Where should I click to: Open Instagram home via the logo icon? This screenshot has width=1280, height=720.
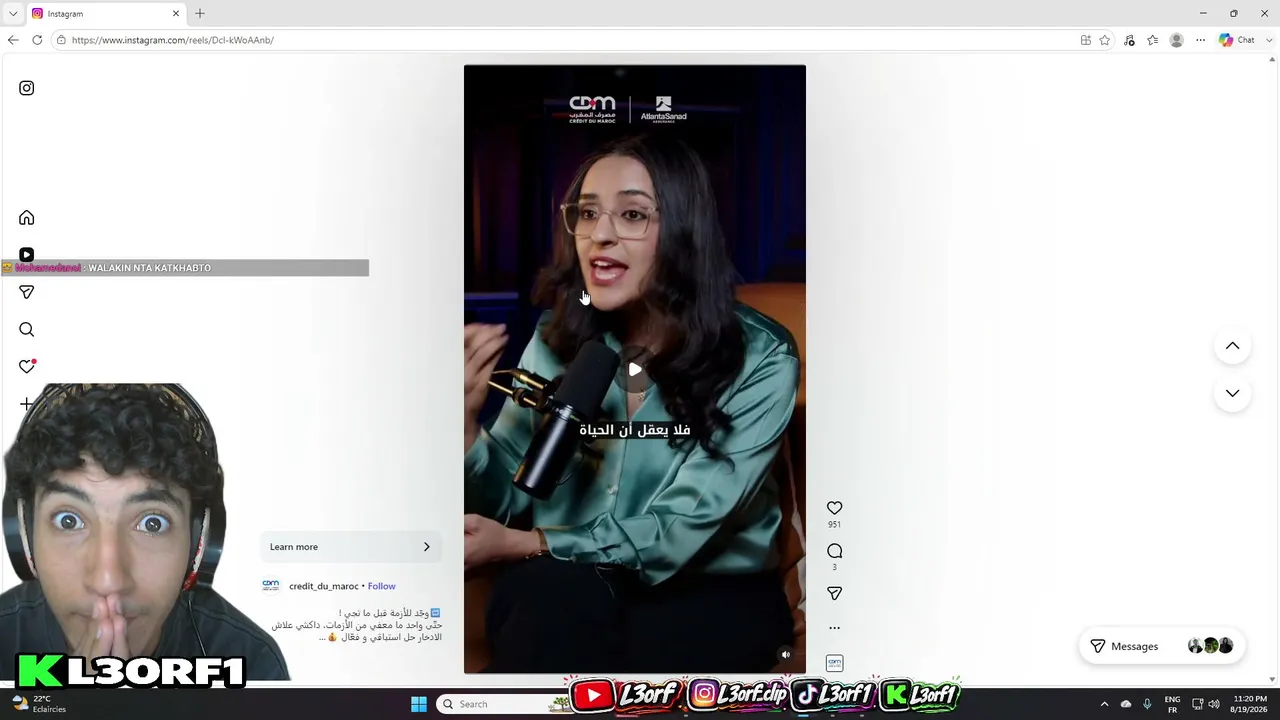click(x=27, y=88)
